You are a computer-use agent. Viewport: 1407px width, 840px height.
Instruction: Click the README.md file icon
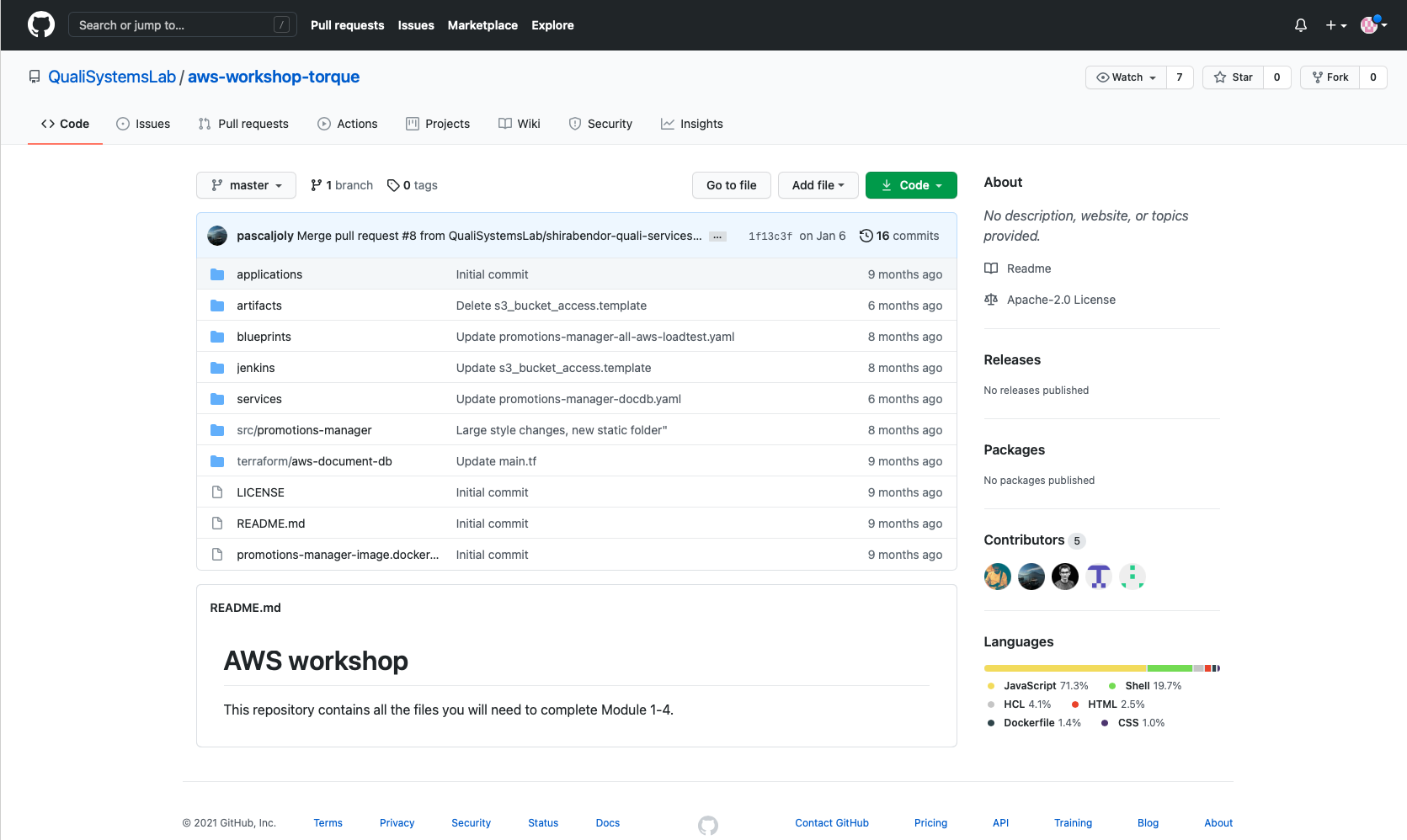click(x=217, y=524)
